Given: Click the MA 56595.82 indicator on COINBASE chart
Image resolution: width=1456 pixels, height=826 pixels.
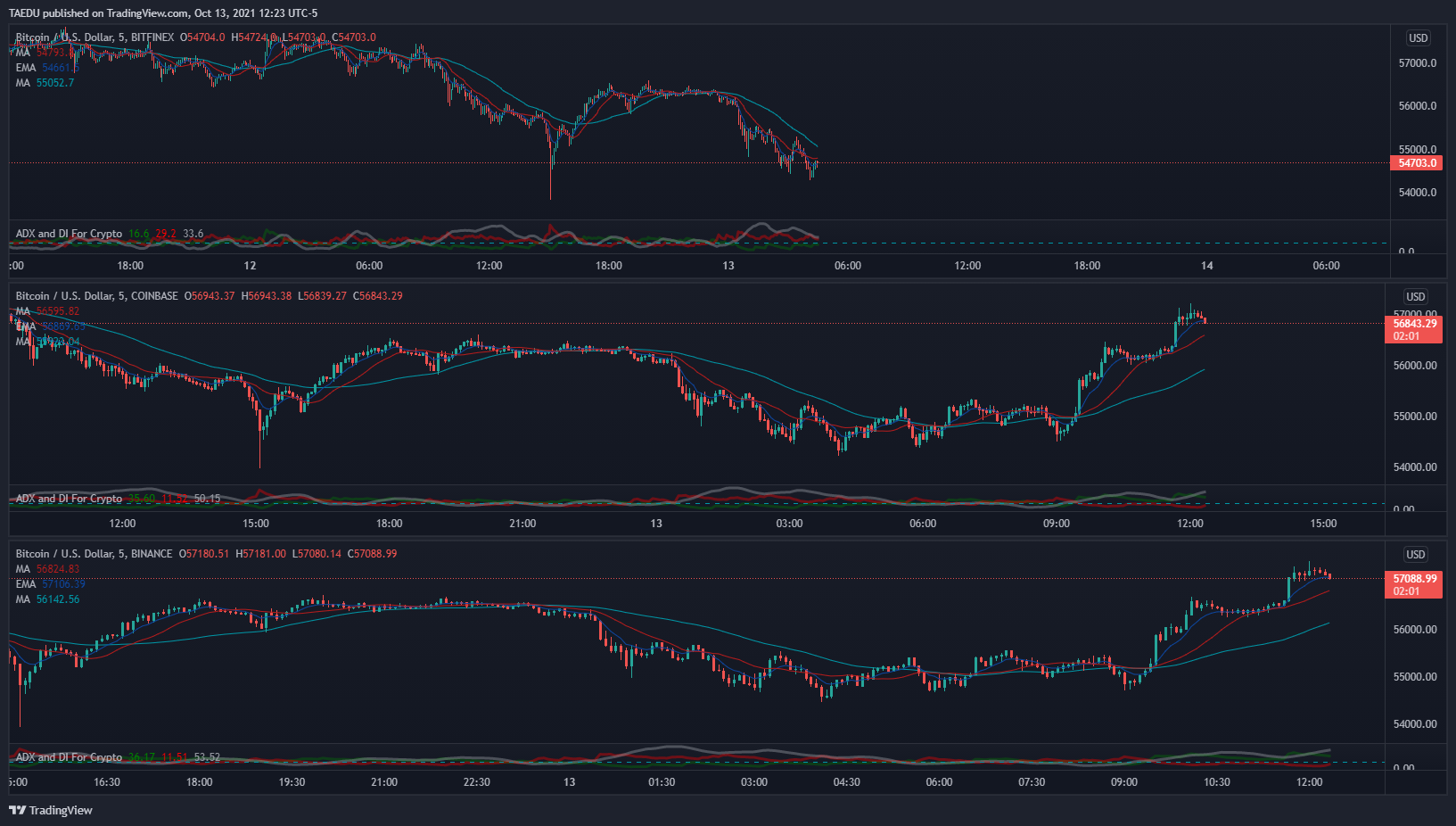Looking at the screenshot, I should click(x=47, y=311).
